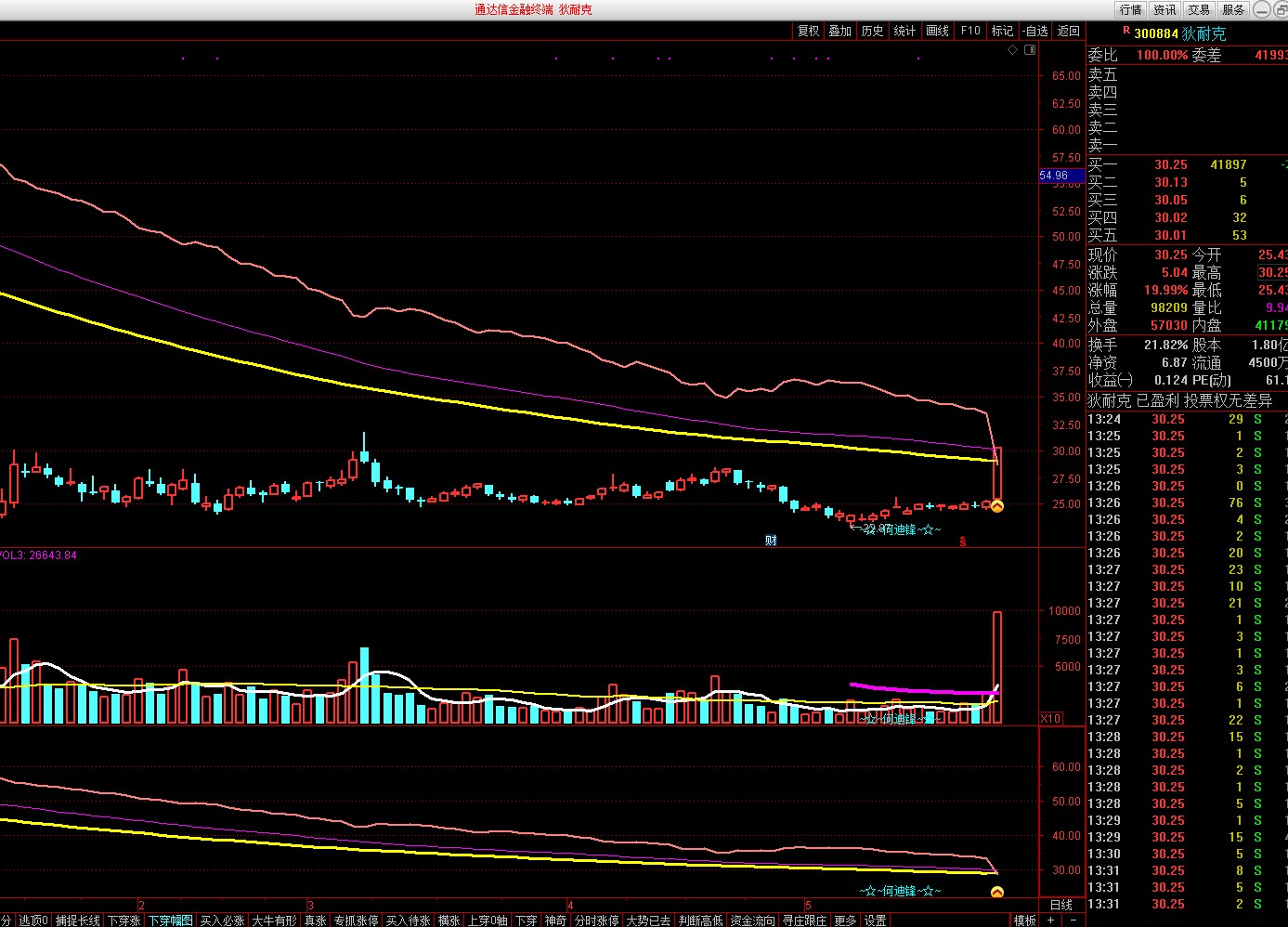This screenshot has width=1288, height=927.
Task: Switch to the 逃顶0 indicator tab
Action: [x=33, y=920]
